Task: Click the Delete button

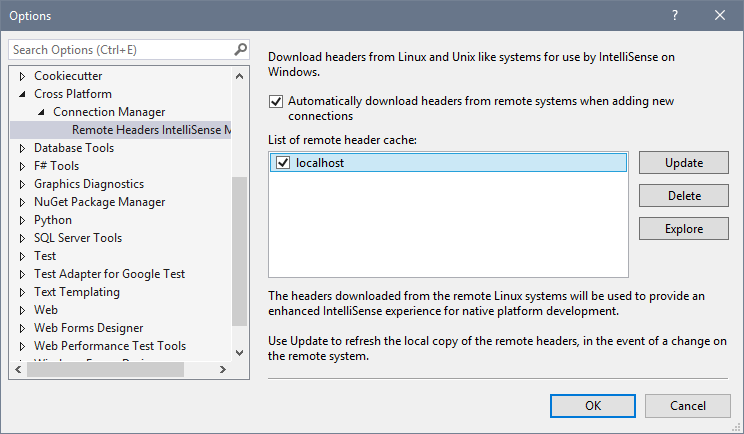Action: point(683,195)
